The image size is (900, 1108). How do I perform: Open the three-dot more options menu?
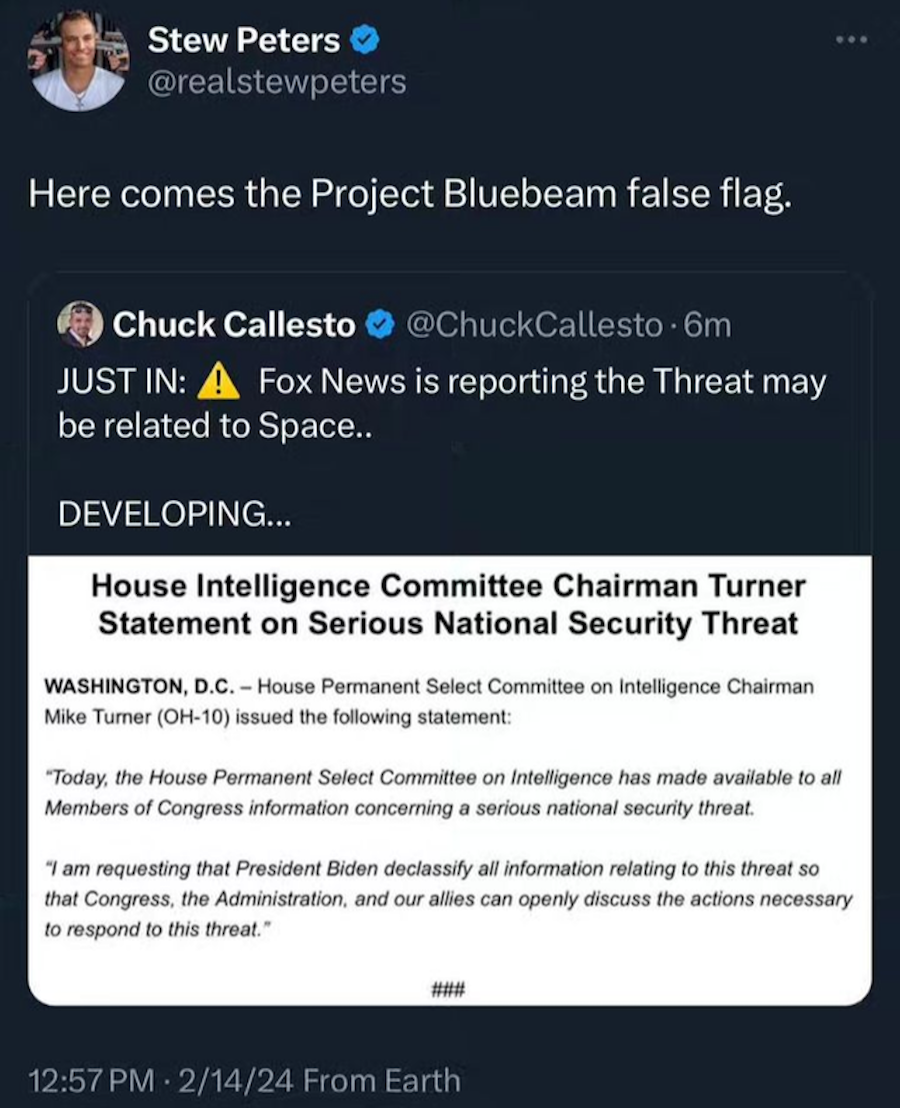point(851,40)
